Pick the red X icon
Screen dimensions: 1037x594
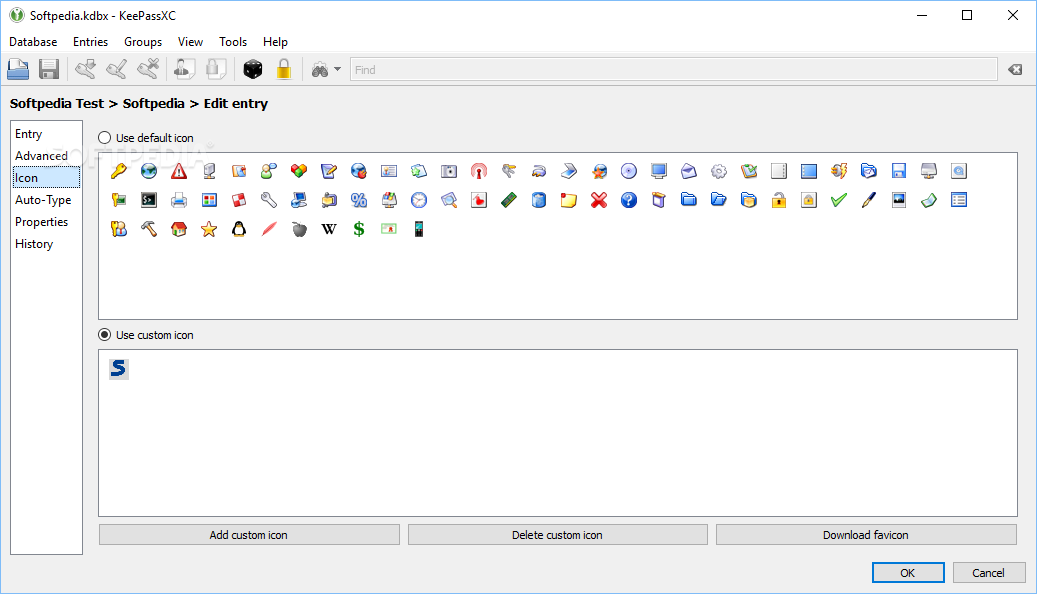point(599,200)
